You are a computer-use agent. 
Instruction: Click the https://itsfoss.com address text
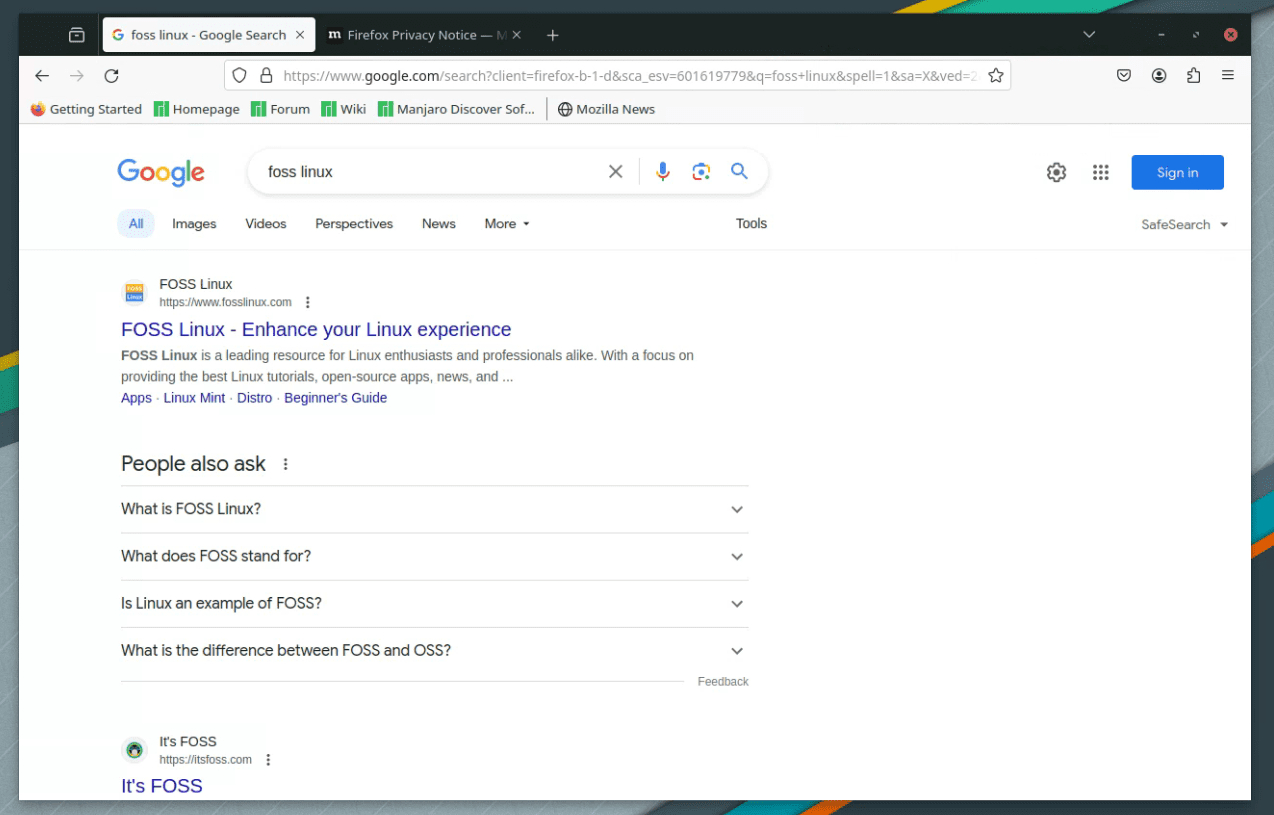tap(205, 760)
